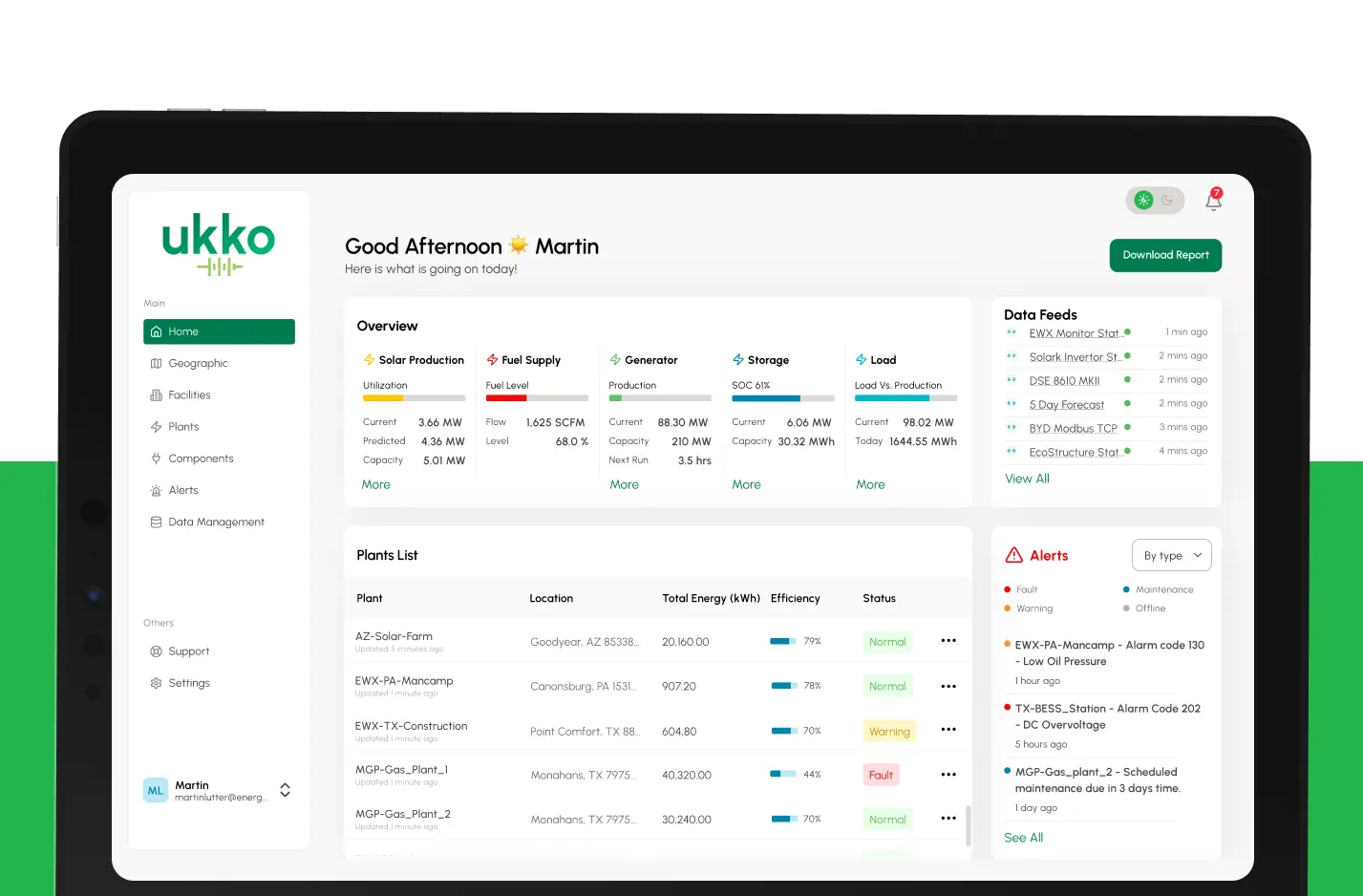Expand the Martin account switcher chevrons
This screenshot has height=896, width=1363.
tap(285, 790)
